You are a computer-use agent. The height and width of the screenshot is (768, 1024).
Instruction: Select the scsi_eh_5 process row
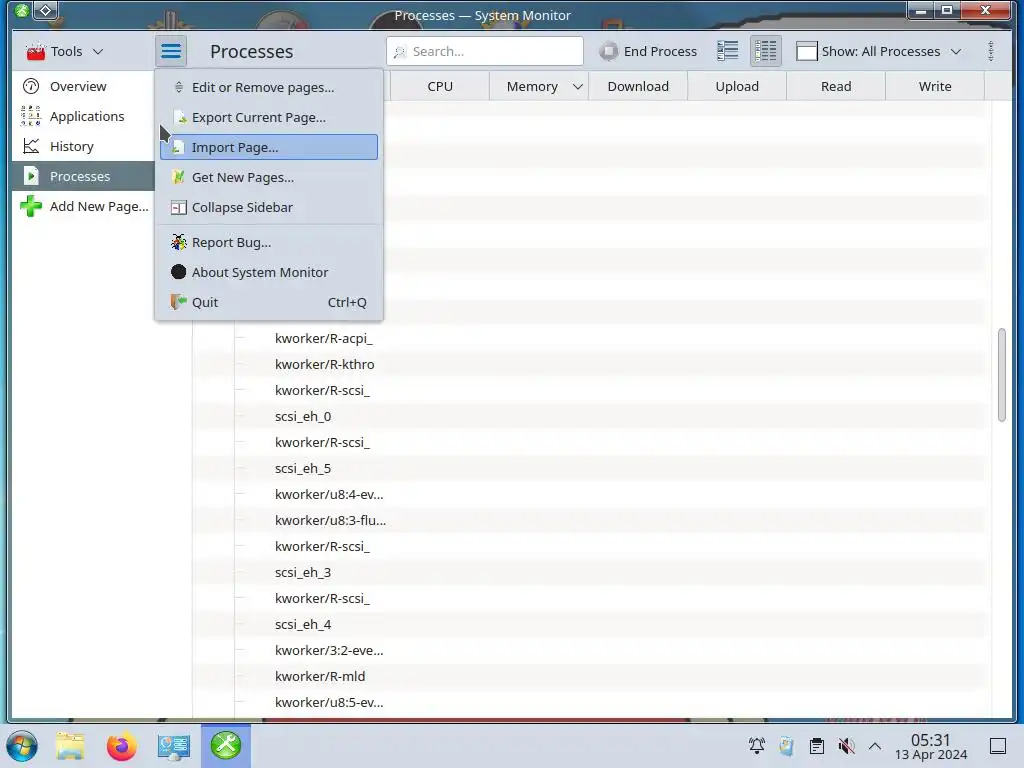(x=589, y=468)
